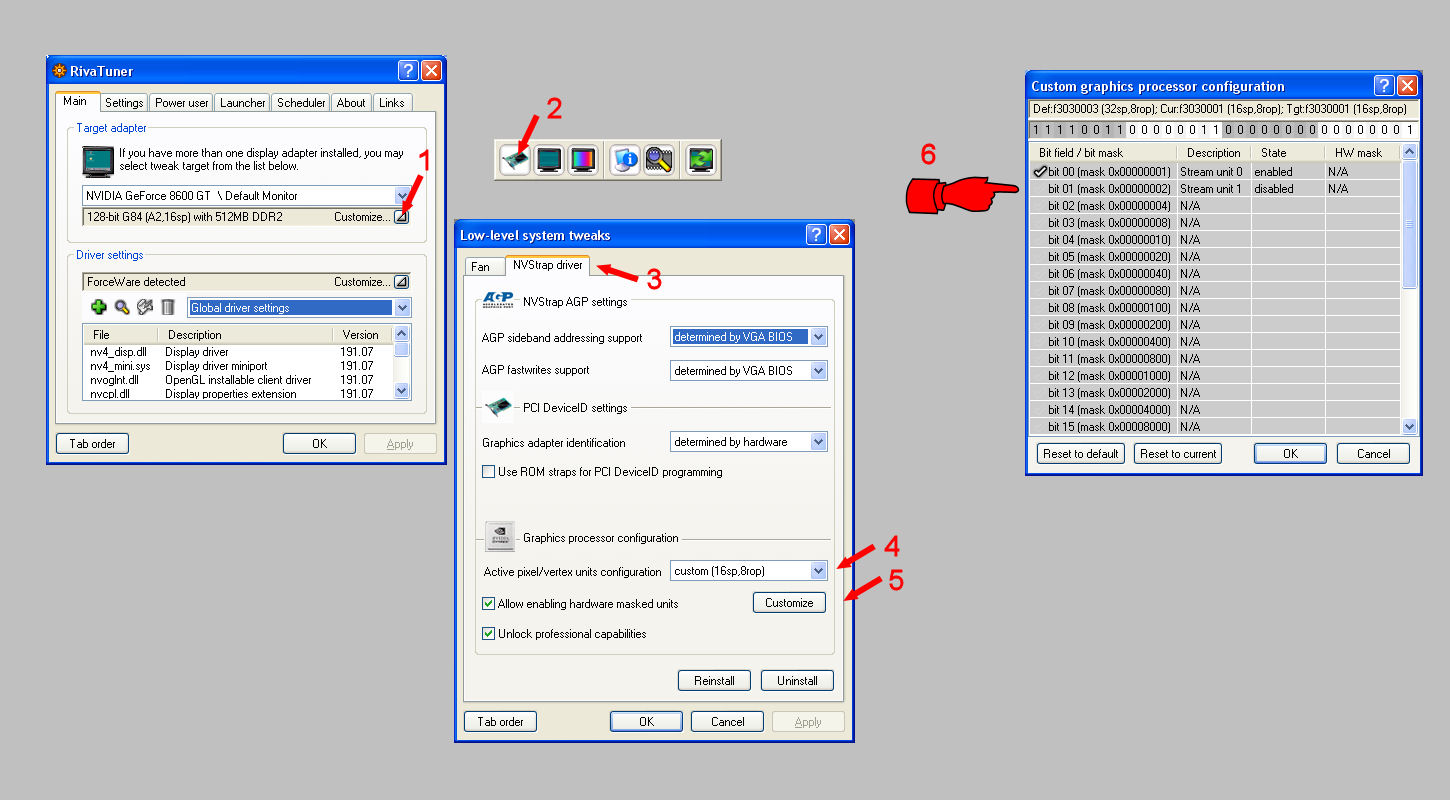Click Tab order in Low-level system tweaks
The width and height of the screenshot is (1450, 800).
click(x=500, y=722)
